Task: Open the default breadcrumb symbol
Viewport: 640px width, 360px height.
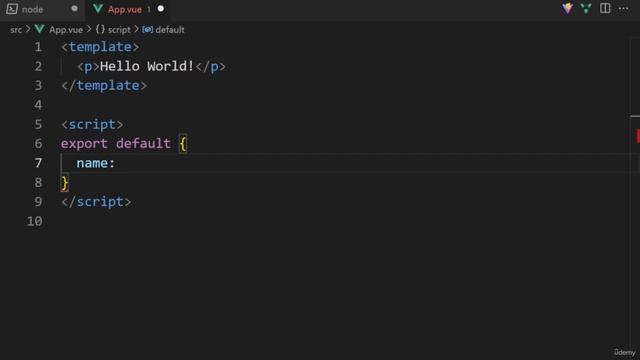Action: pyautogui.click(x=170, y=30)
